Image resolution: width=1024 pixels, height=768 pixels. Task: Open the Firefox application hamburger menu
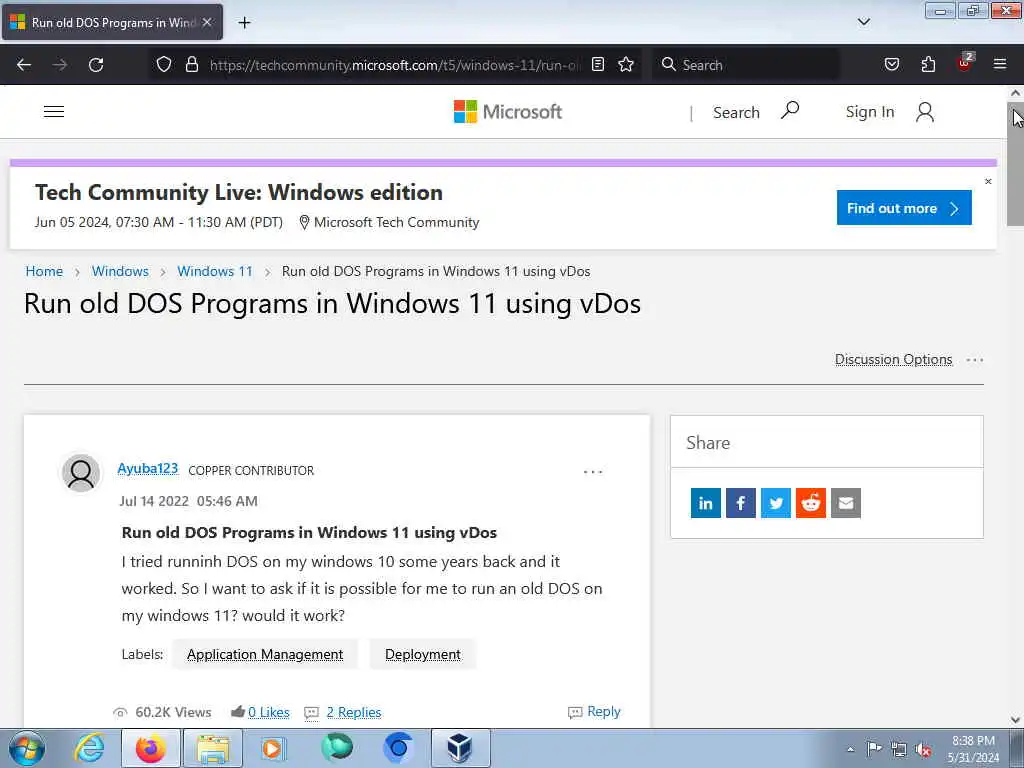click(1000, 64)
